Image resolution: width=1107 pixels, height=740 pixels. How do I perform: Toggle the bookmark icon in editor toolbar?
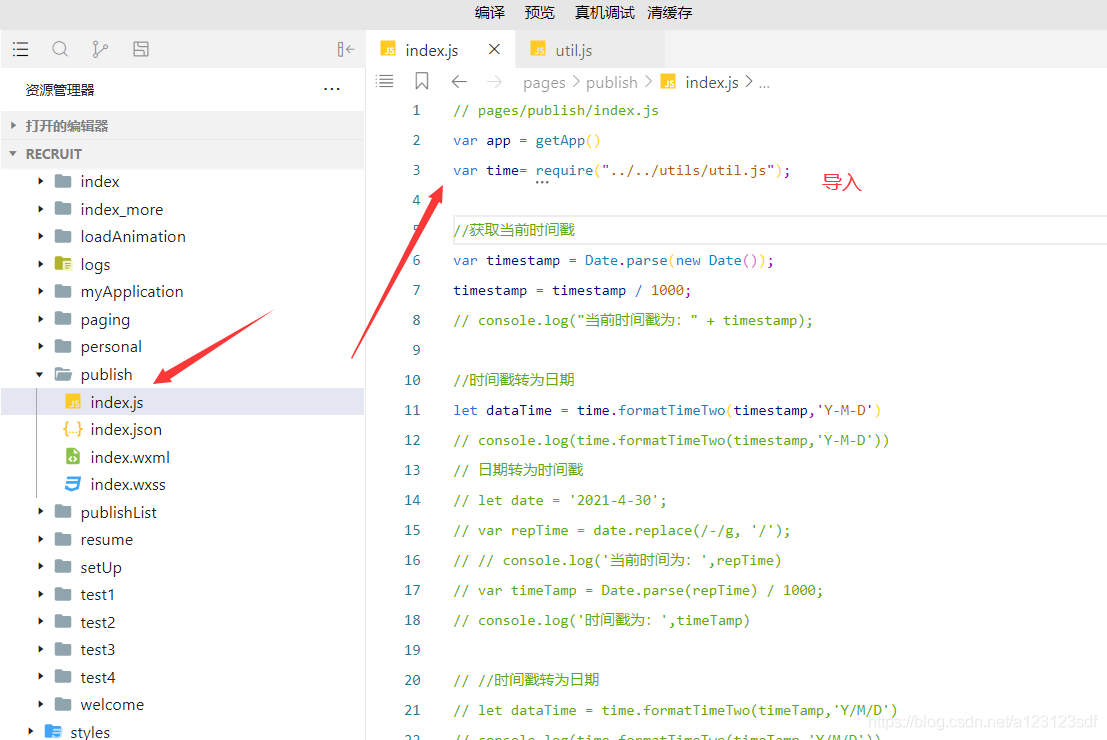click(x=421, y=81)
